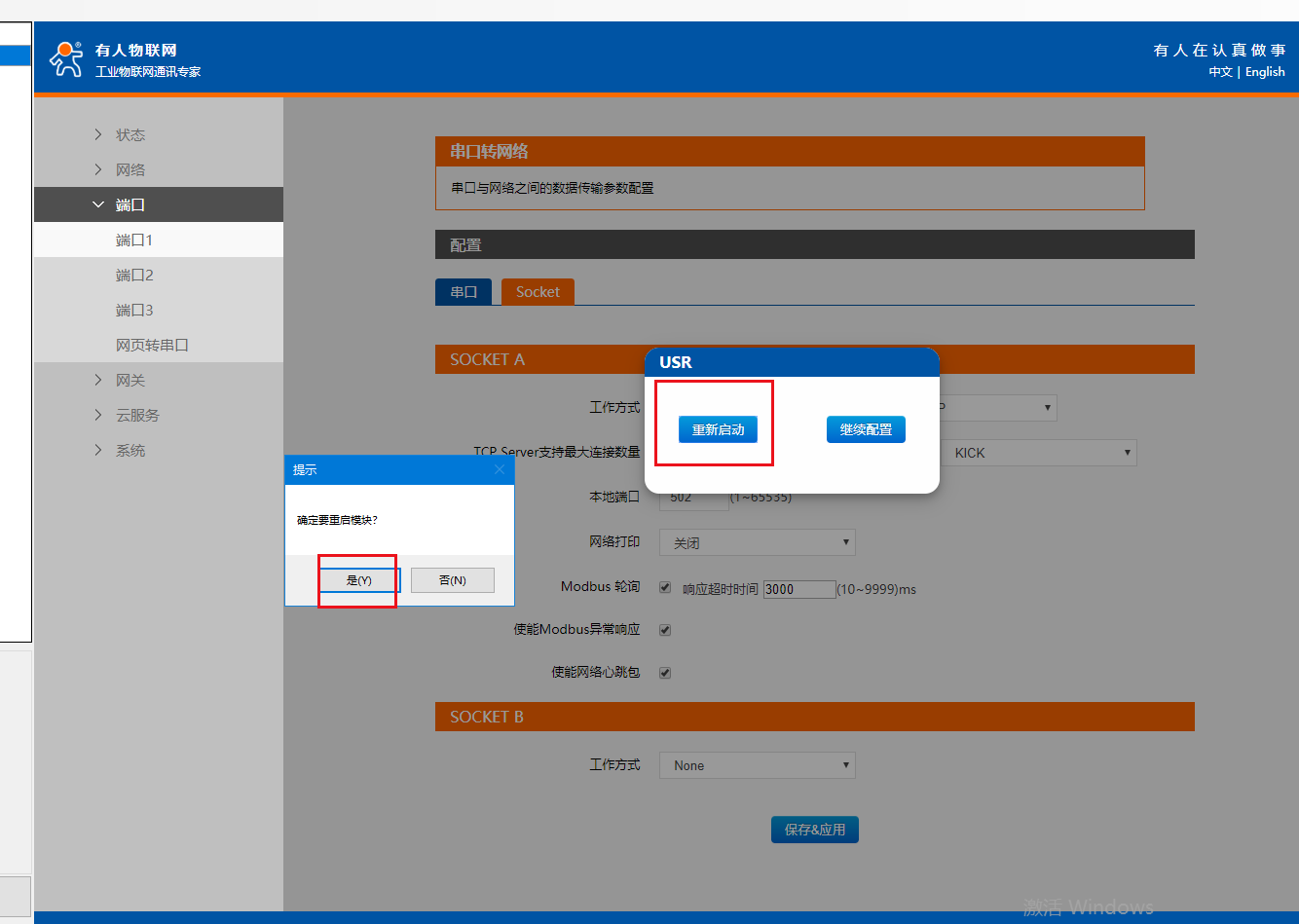Select 端口2 in the sidebar
1299x924 pixels.
point(134,275)
